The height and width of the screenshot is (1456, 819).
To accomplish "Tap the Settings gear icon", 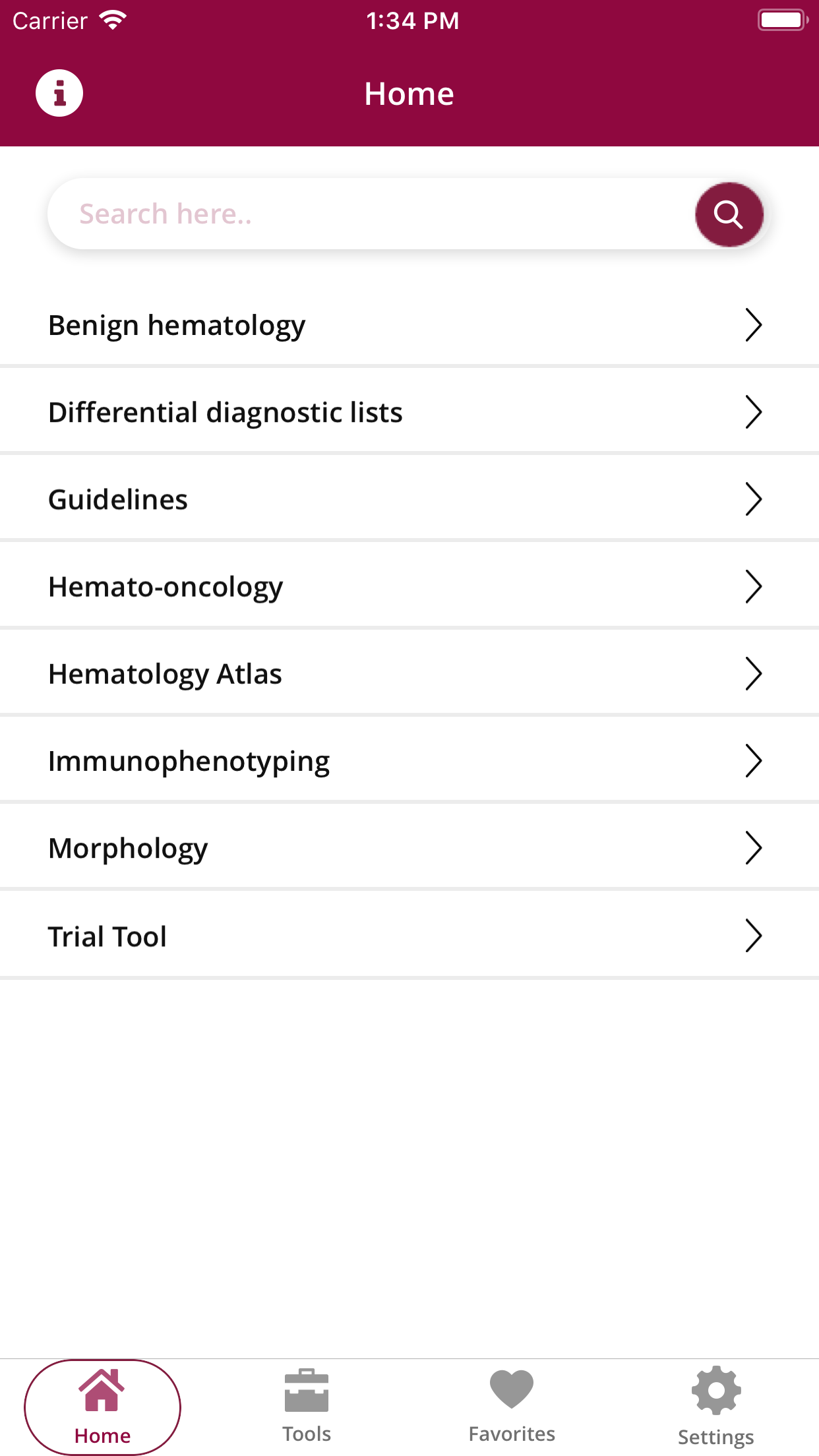I will [x=716, y=1390].
